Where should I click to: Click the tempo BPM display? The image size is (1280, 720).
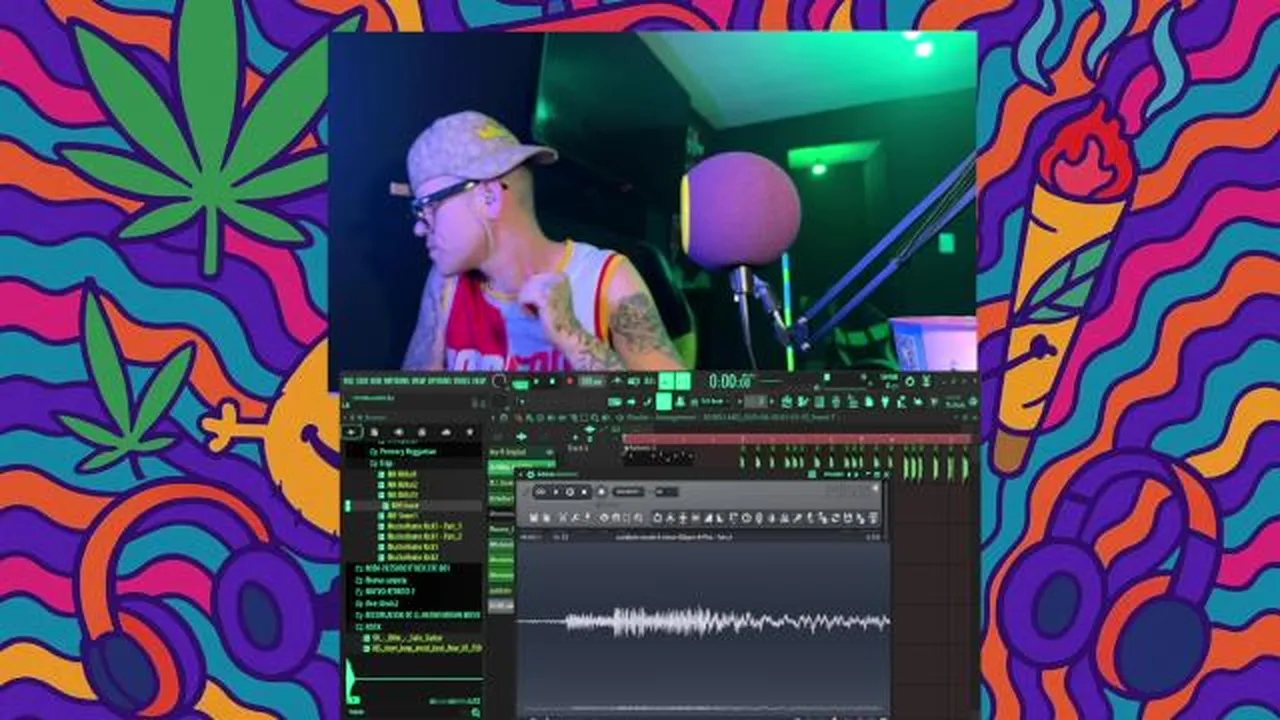point(591,381)
